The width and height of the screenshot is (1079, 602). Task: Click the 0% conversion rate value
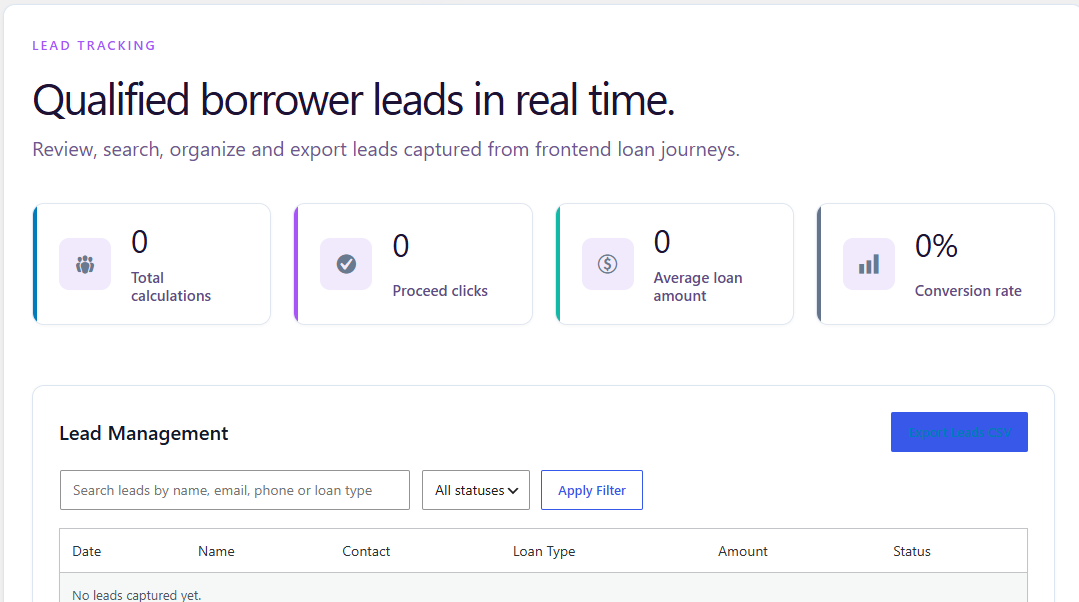click(x=936, y=246)
